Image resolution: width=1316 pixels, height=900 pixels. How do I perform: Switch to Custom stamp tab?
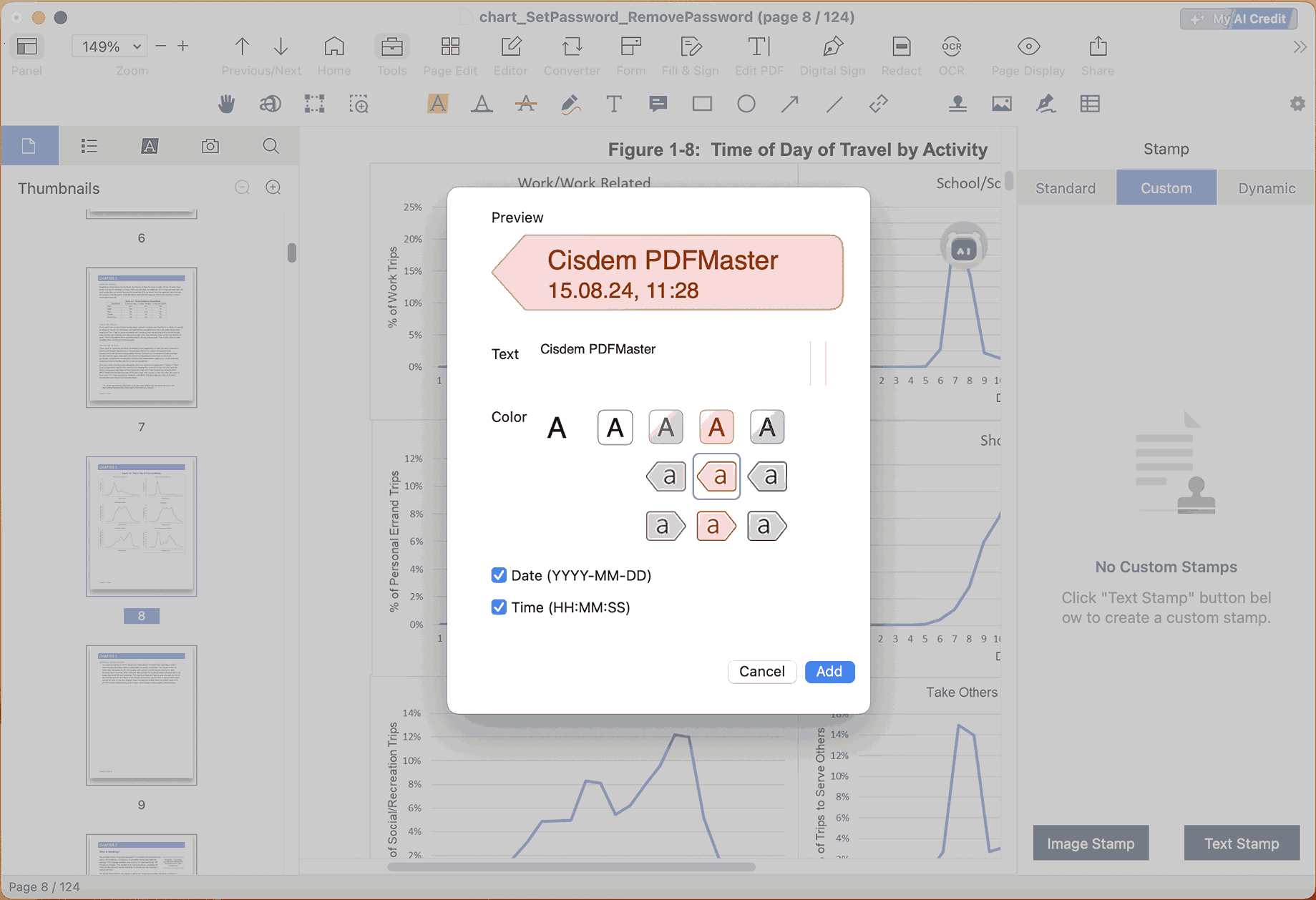(x=1166, y=188)
